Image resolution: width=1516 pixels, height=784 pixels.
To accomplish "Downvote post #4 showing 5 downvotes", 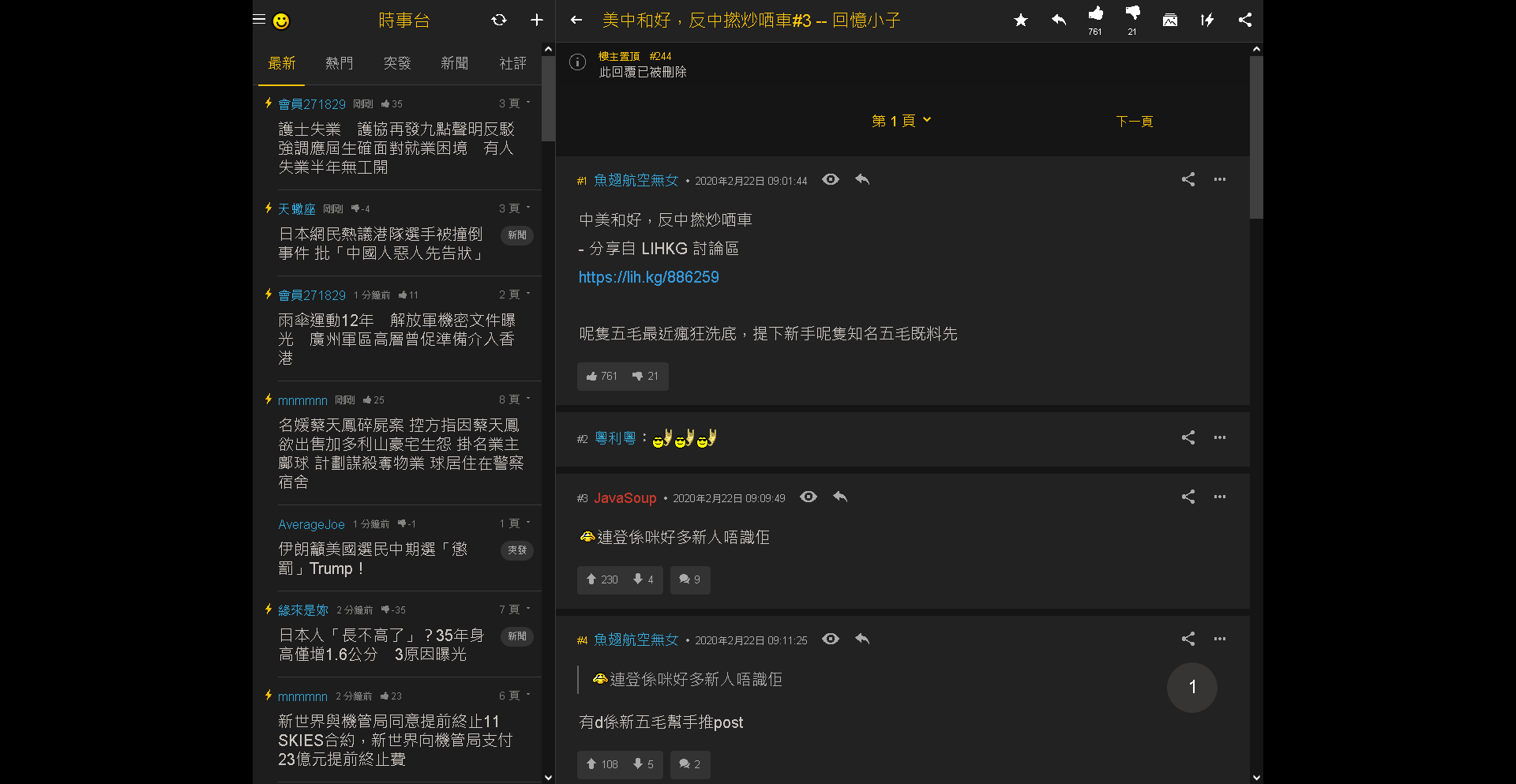I will [644, 764].
